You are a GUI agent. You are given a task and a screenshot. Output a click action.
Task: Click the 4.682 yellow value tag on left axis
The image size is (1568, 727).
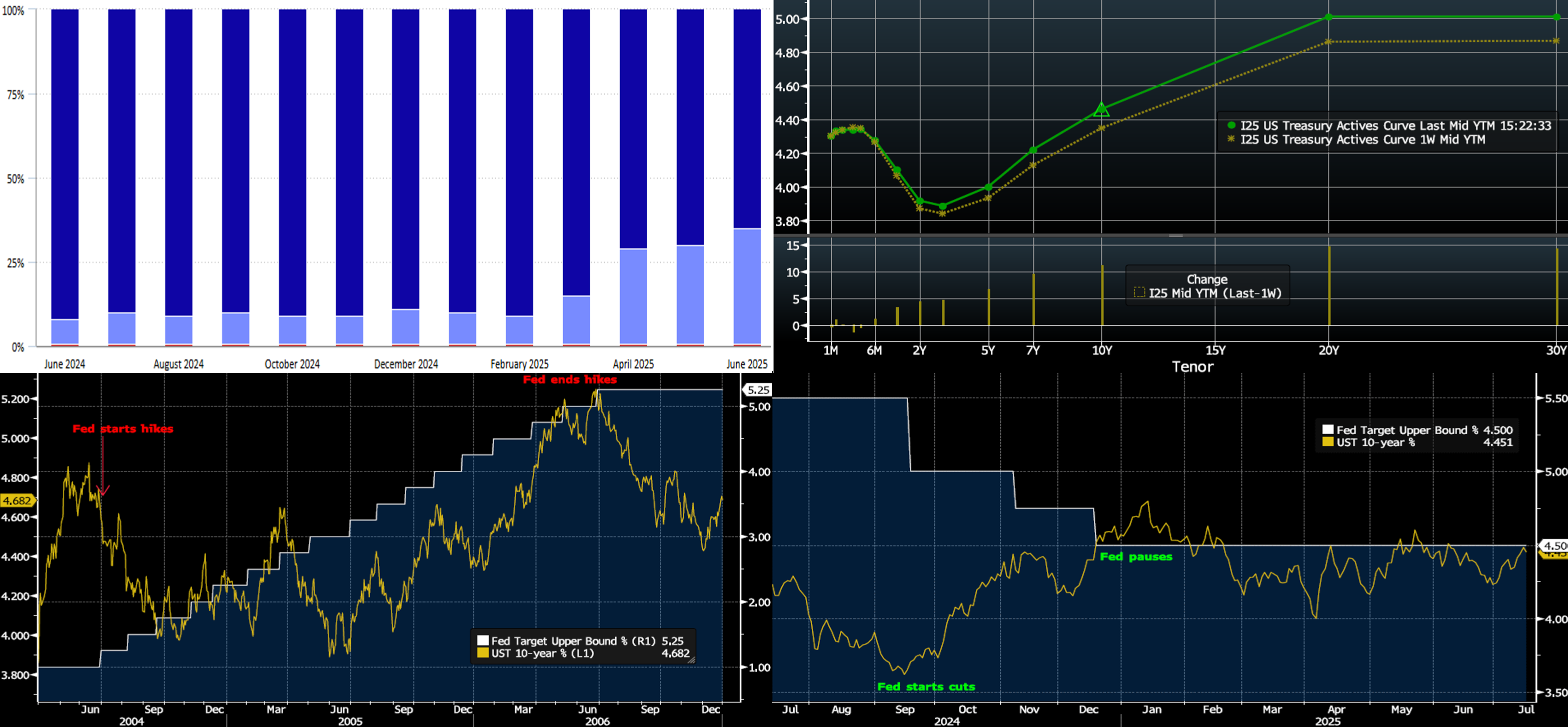point(17,500)
